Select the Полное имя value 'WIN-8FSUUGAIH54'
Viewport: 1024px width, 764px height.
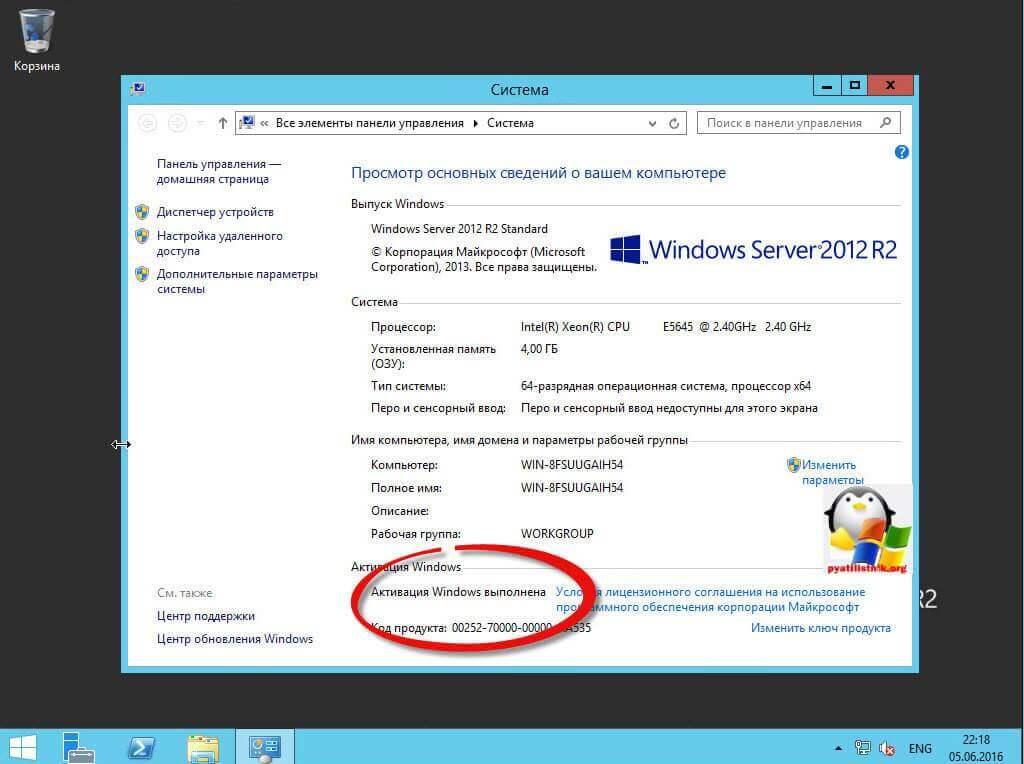pyautogui.click(x=571, y=487)
